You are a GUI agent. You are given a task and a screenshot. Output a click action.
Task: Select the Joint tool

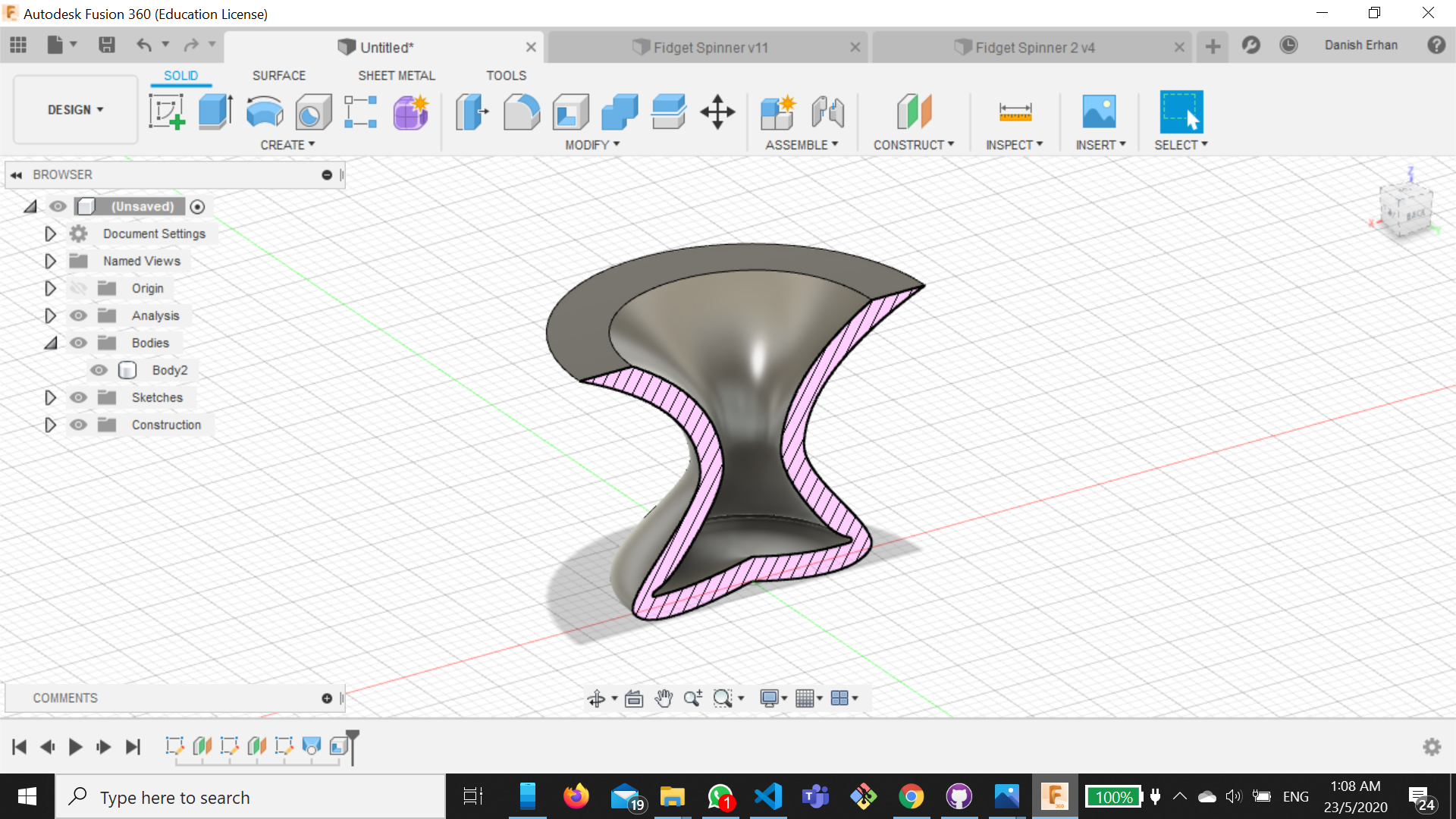click(827, 111)
